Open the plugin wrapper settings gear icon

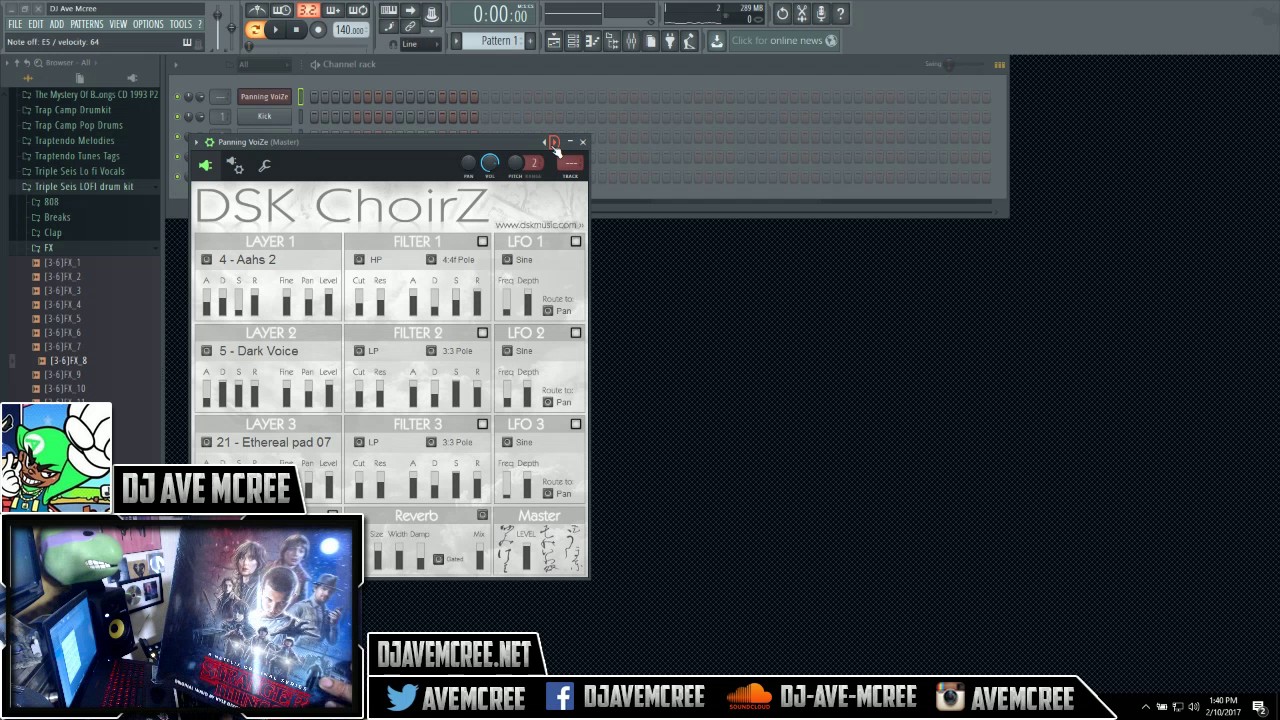pos(235,166)
